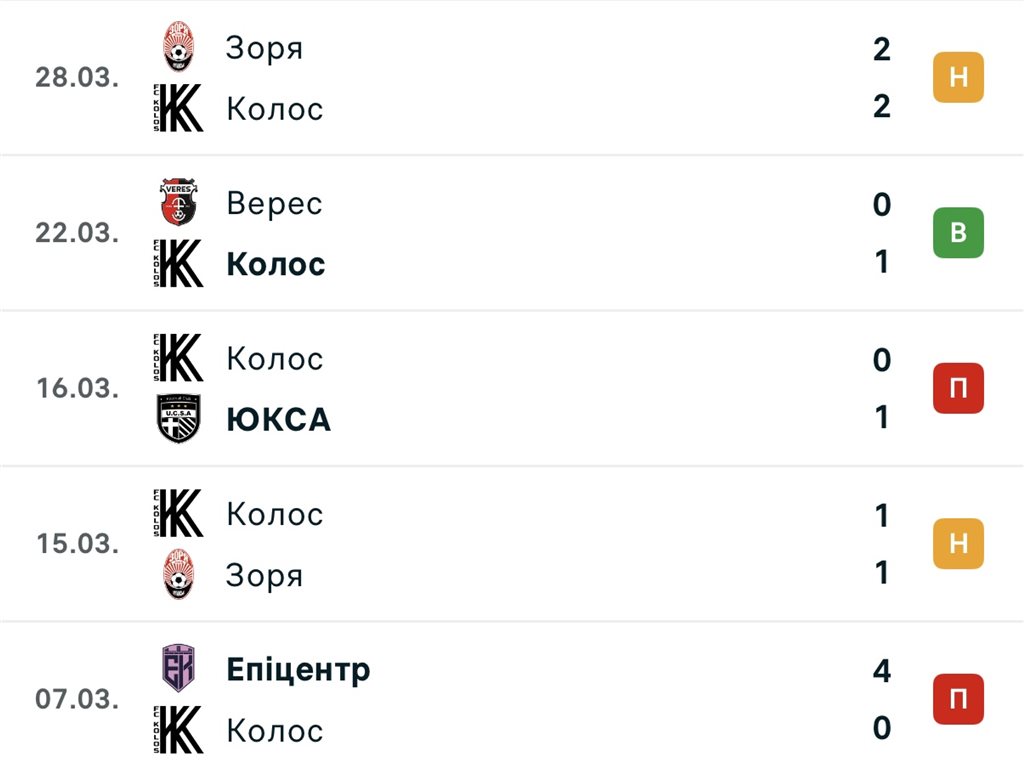Open the Епіцентр team name link

[x=298, y=669]
